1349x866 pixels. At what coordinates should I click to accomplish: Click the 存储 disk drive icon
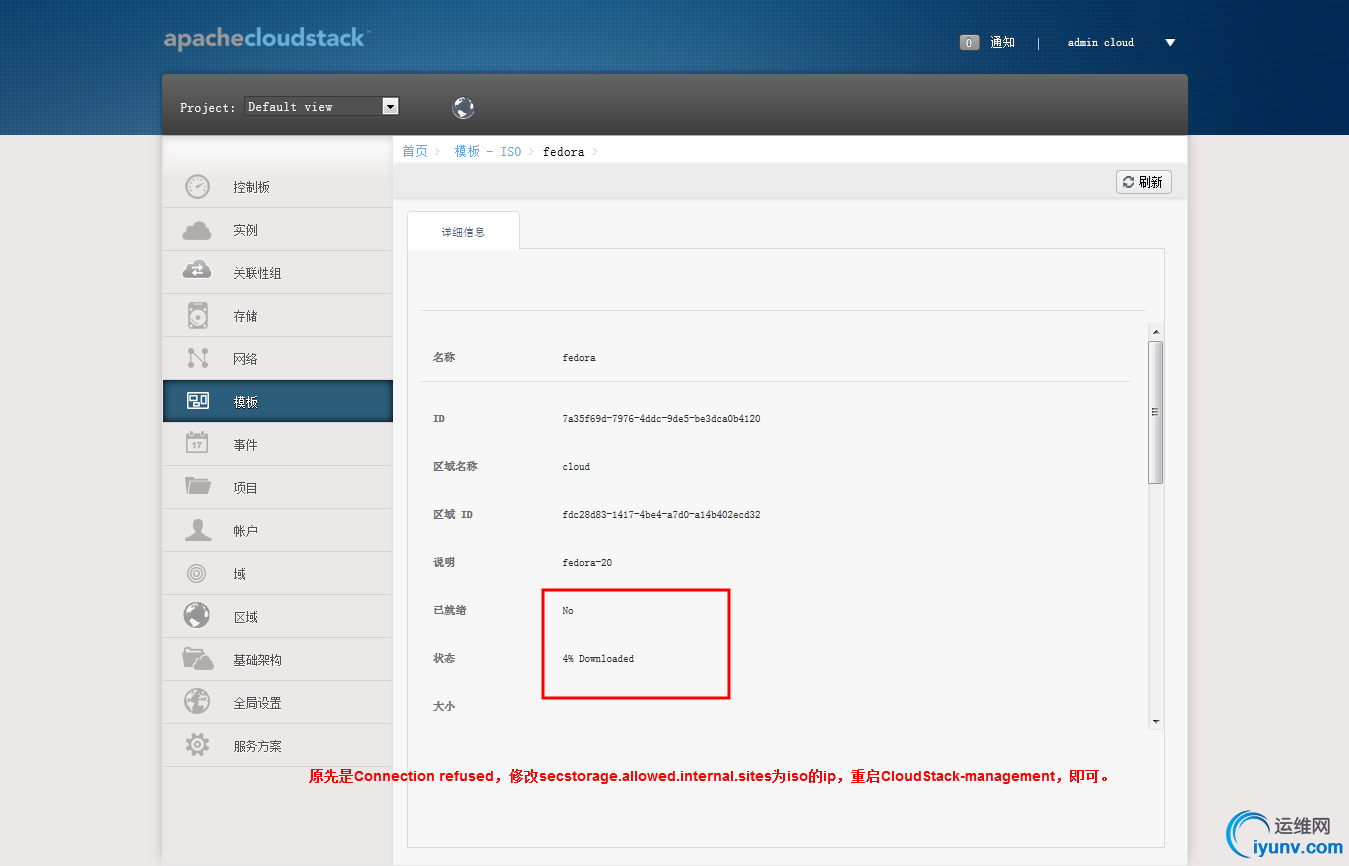click(x=198, y=316)
